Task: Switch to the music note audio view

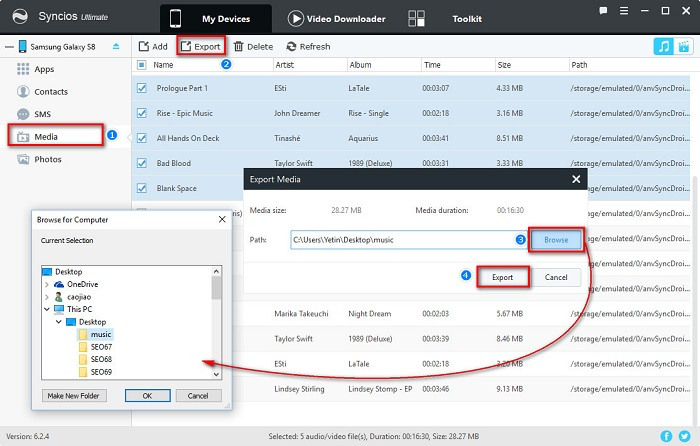Action: pyautogui.click(x=663, y=46)
